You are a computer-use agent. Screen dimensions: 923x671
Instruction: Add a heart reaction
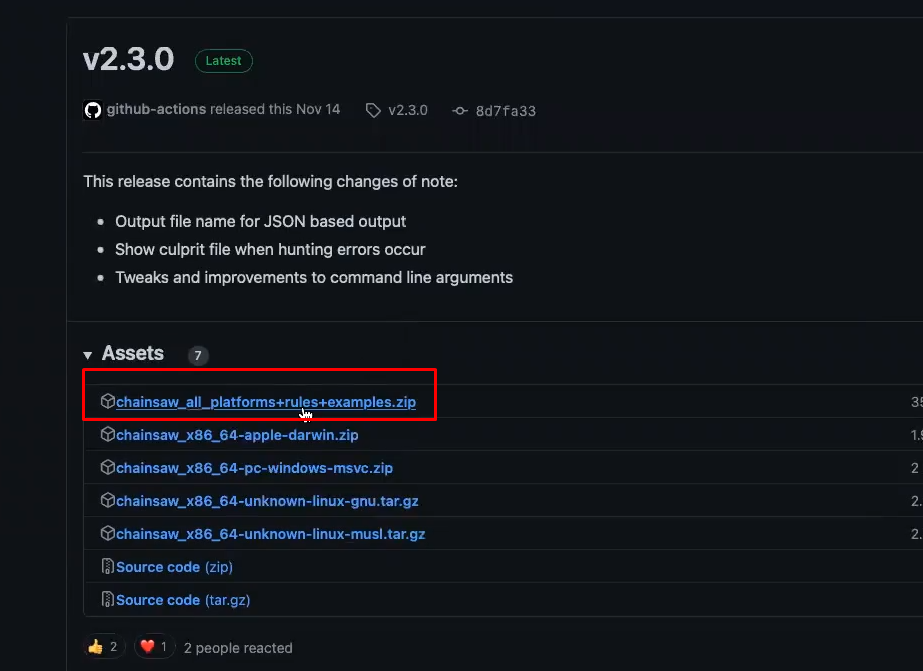tap(154, 647)
